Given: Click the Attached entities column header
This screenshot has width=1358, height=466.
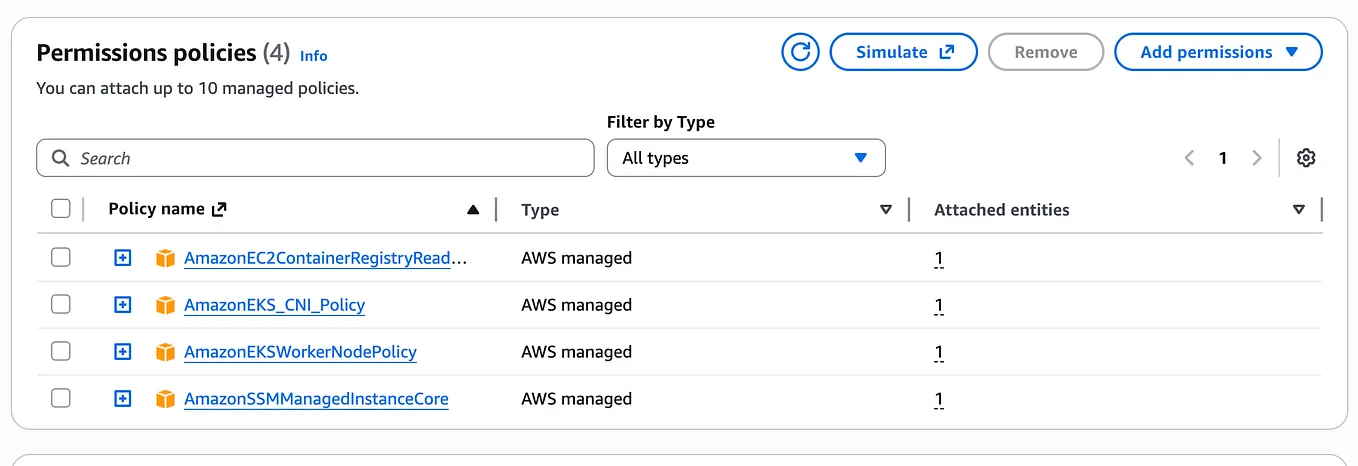Looking at the screenshot, I should (x=1002, y=210).
